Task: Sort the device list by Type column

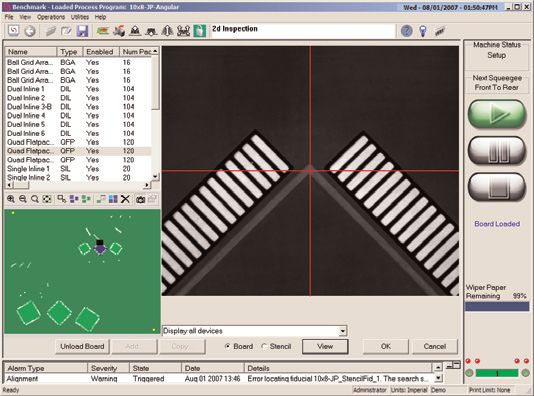Action: (70, 52)
